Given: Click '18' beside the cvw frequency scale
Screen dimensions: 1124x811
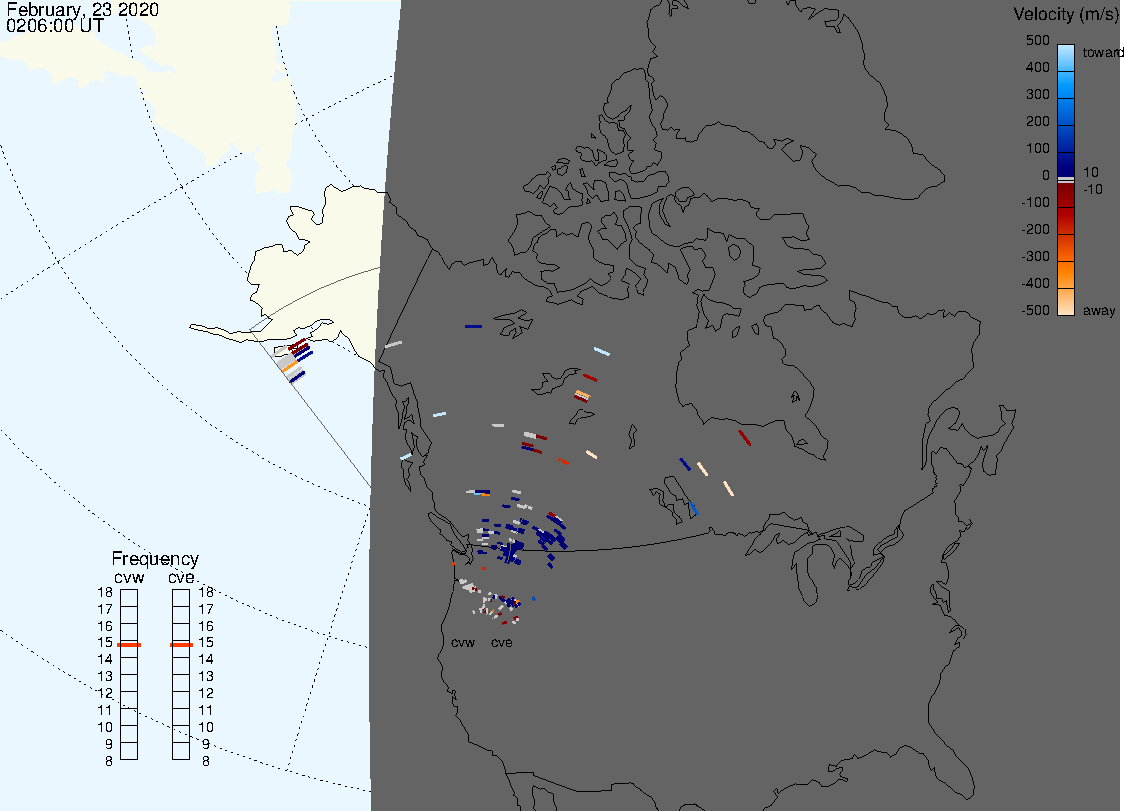Looking at the screenshot, I should click(x=105, y=592).
